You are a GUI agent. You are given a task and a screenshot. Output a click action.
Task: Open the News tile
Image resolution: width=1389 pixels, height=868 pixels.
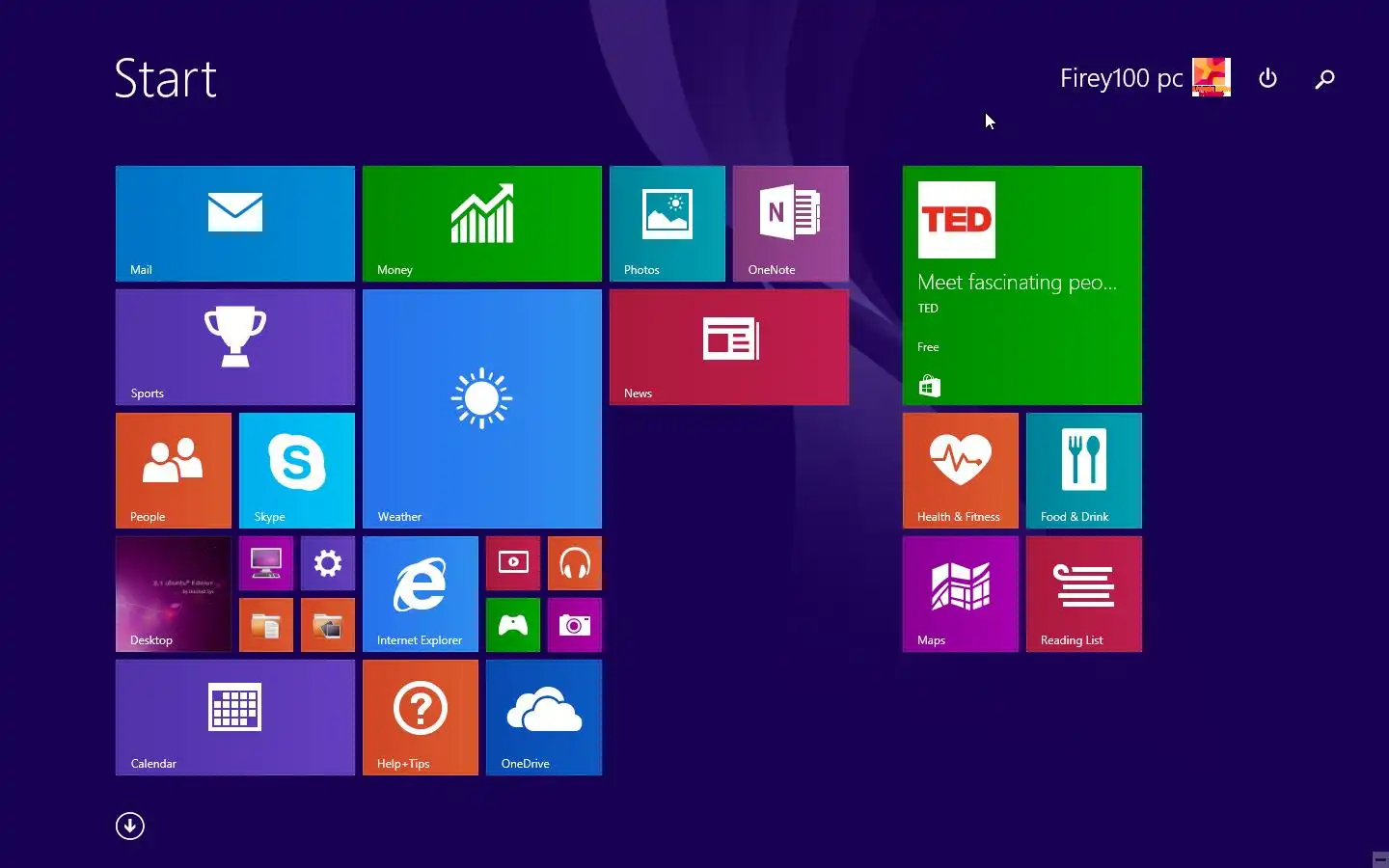coord(729,347)
